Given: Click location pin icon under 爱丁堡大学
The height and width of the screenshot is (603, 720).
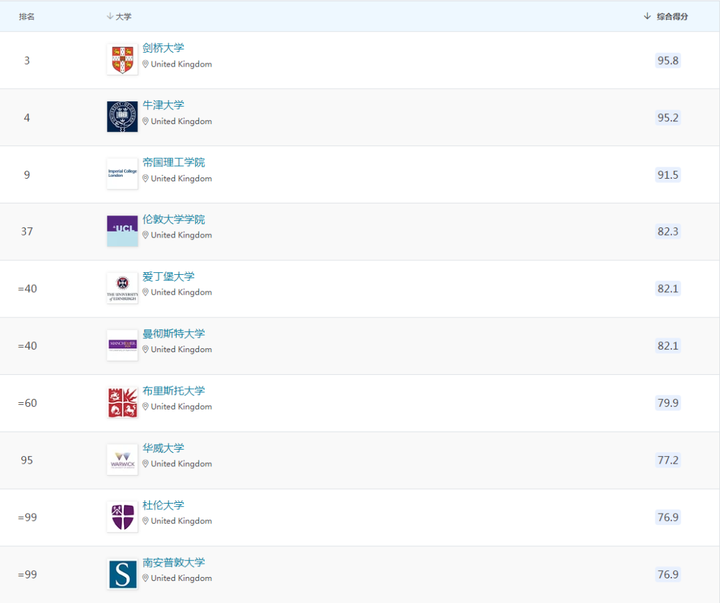Looking at the screenshot, I should [146, 292].
